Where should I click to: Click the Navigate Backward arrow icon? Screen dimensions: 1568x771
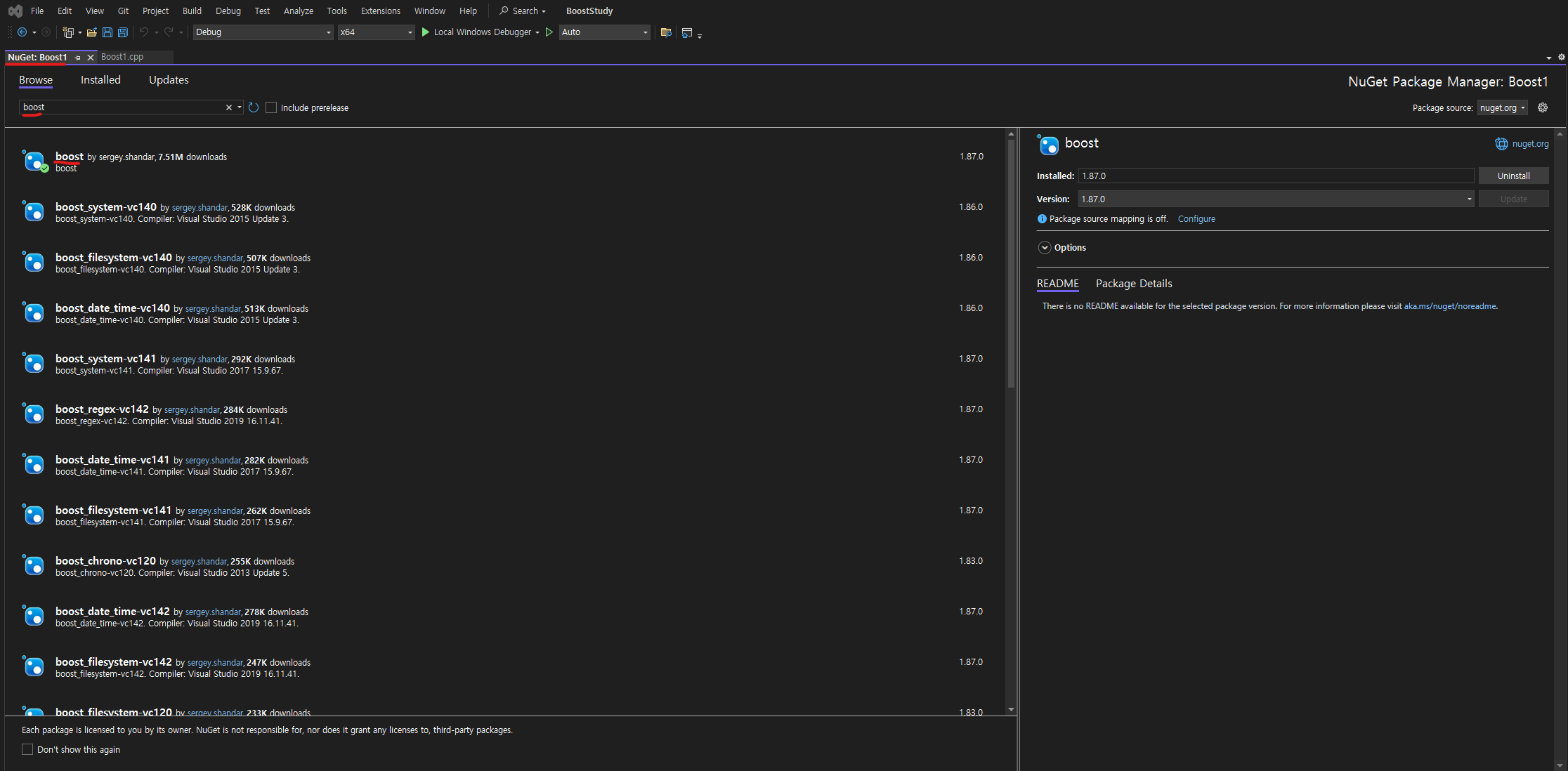(22, 32)
